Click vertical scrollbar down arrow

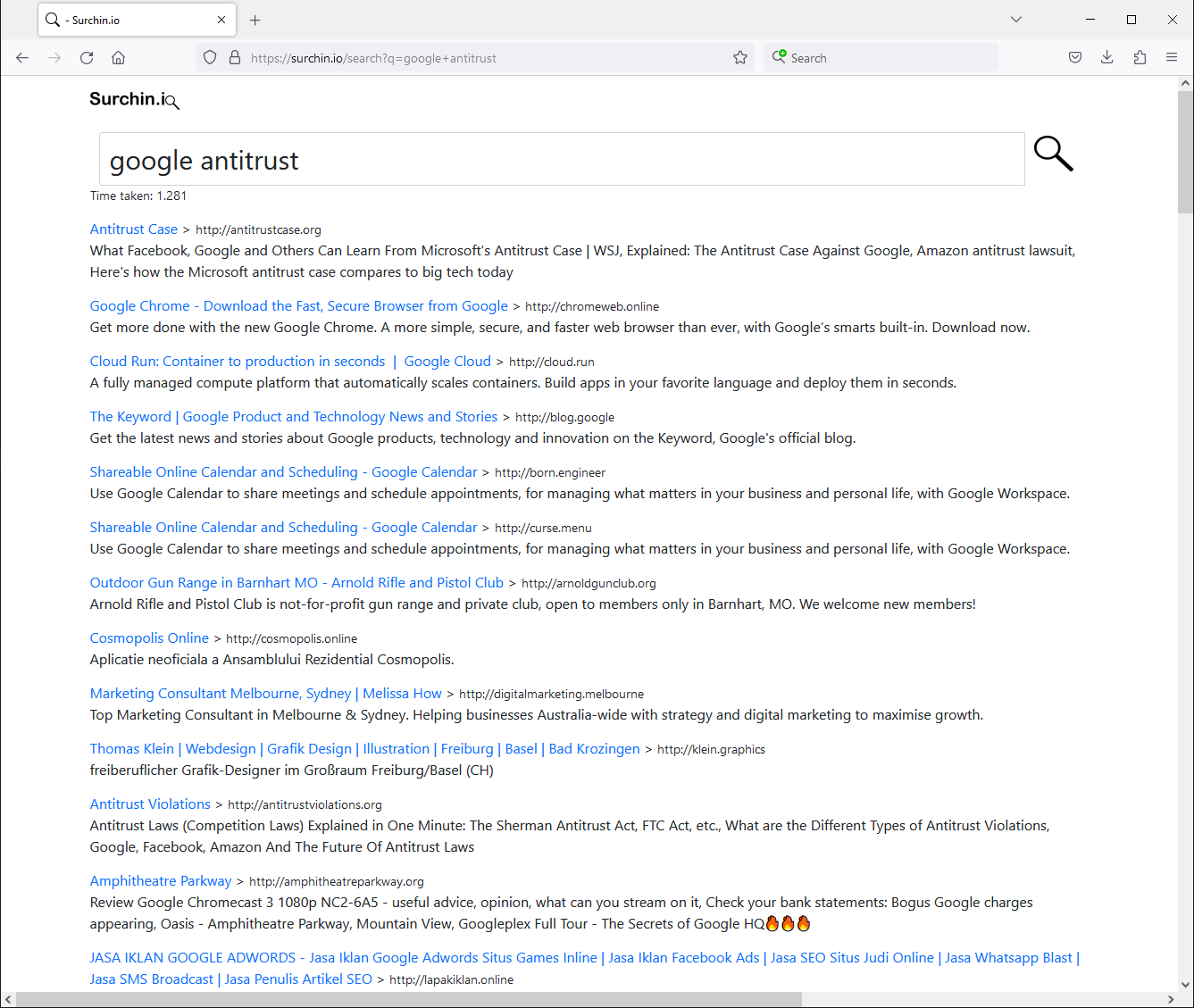(x=1185, y=984)
